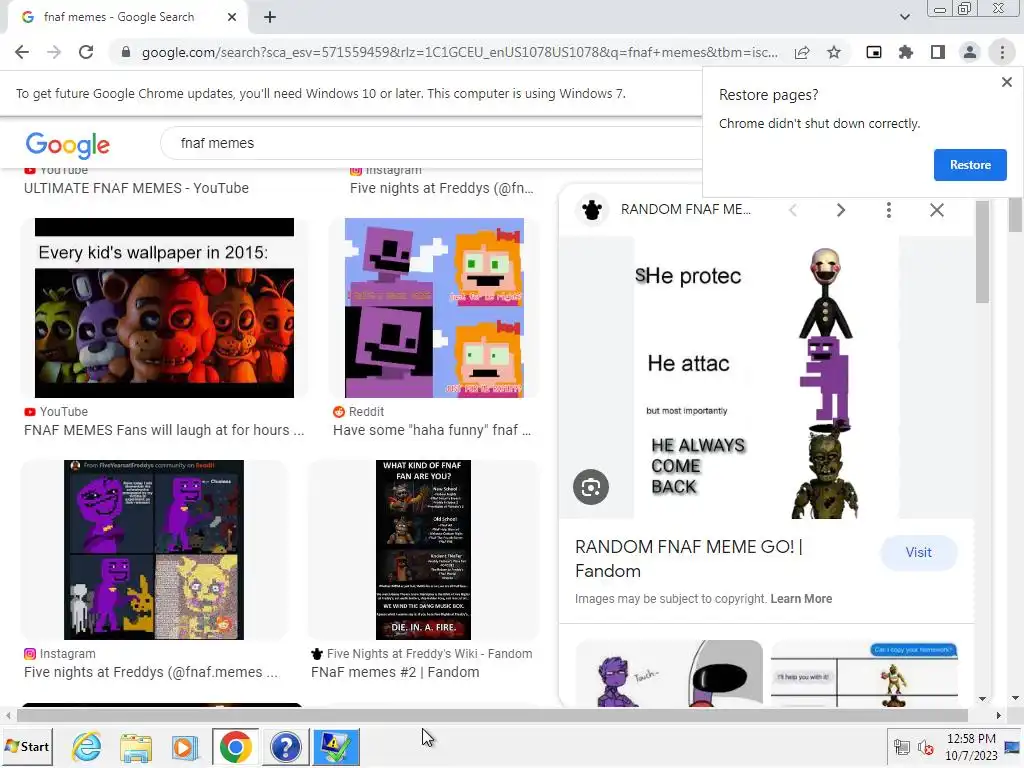Image resolution: width=1024 pixels, height=768 pixels.
Task: Go forward with browser forward arrow
Action: [x=54, y=52]
